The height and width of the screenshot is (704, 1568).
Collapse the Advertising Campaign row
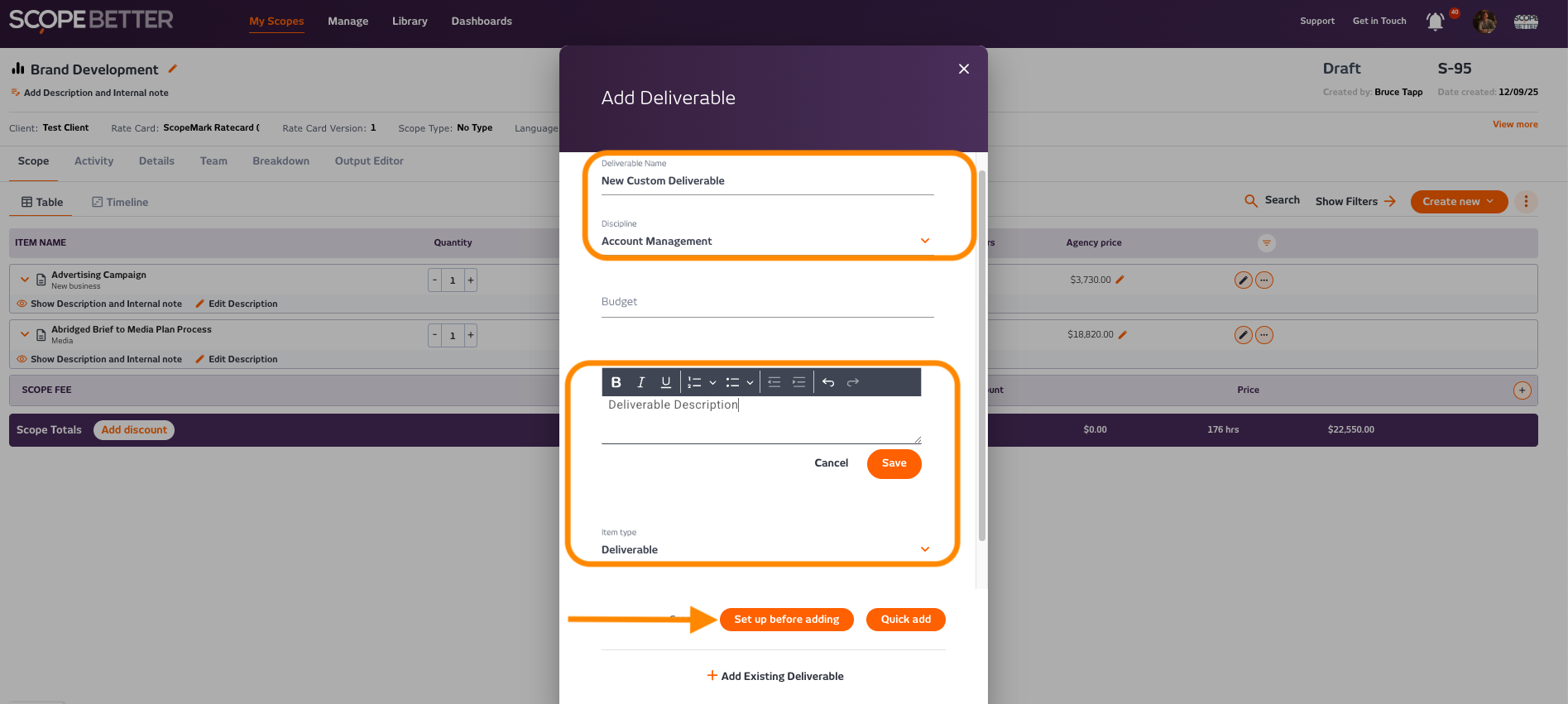[25, 280]
